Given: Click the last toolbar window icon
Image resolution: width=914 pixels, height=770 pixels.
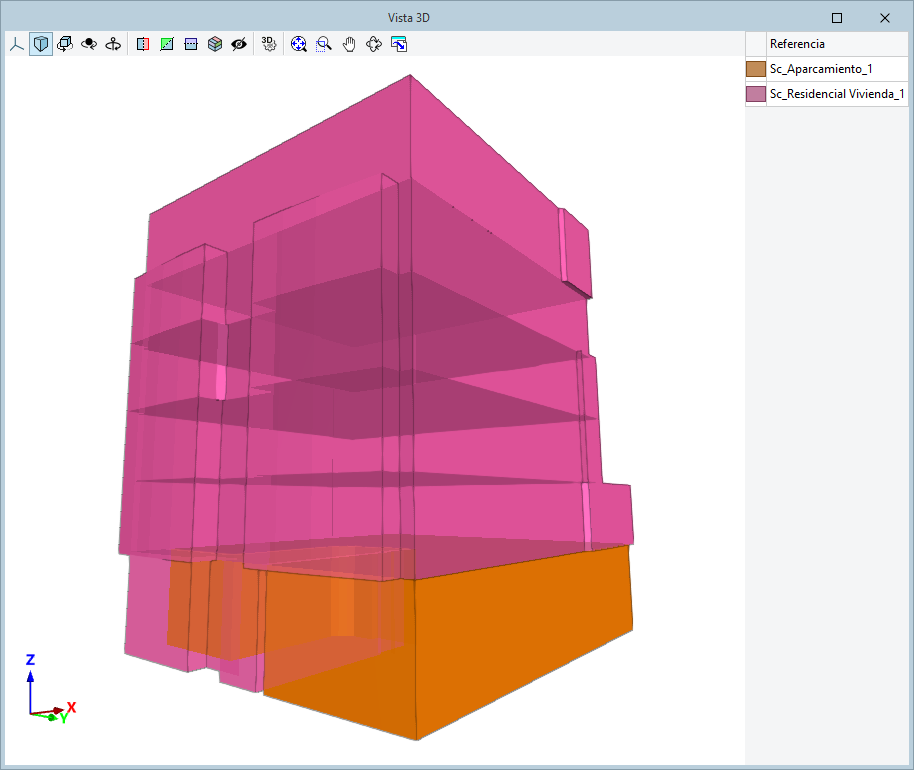Looking at the screenshot, I should point(399,44).
